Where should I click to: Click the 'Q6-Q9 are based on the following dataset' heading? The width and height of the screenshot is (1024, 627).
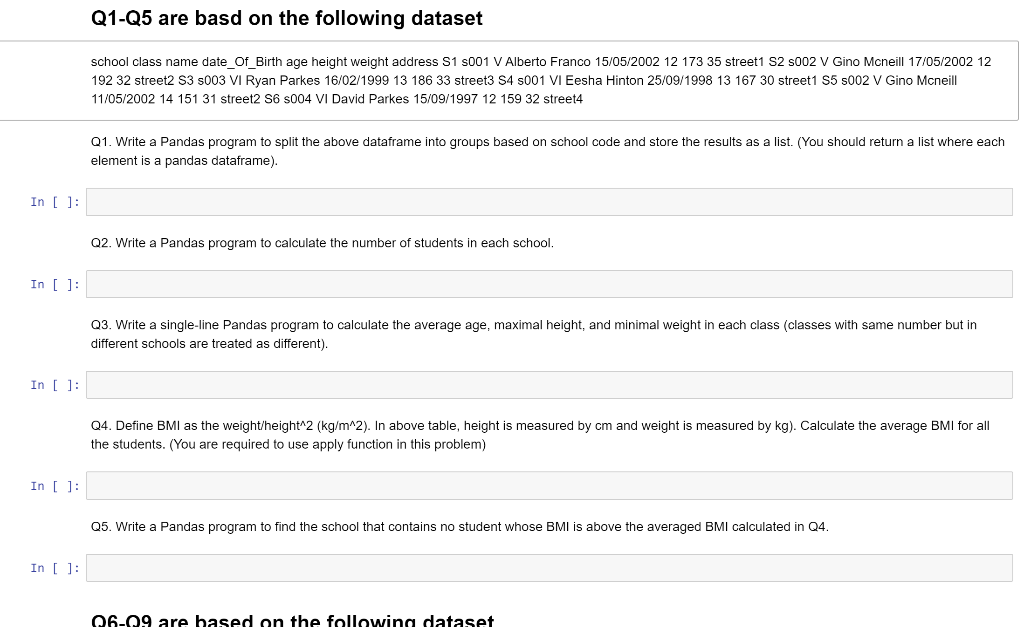293,620
